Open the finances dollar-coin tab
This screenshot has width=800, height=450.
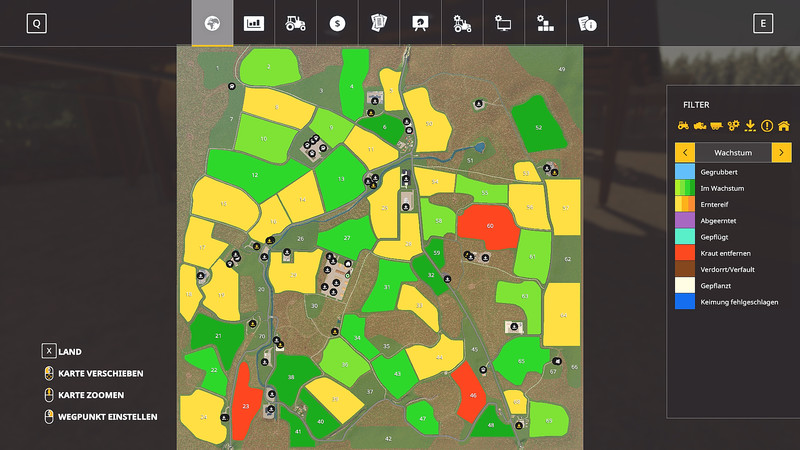337,23
